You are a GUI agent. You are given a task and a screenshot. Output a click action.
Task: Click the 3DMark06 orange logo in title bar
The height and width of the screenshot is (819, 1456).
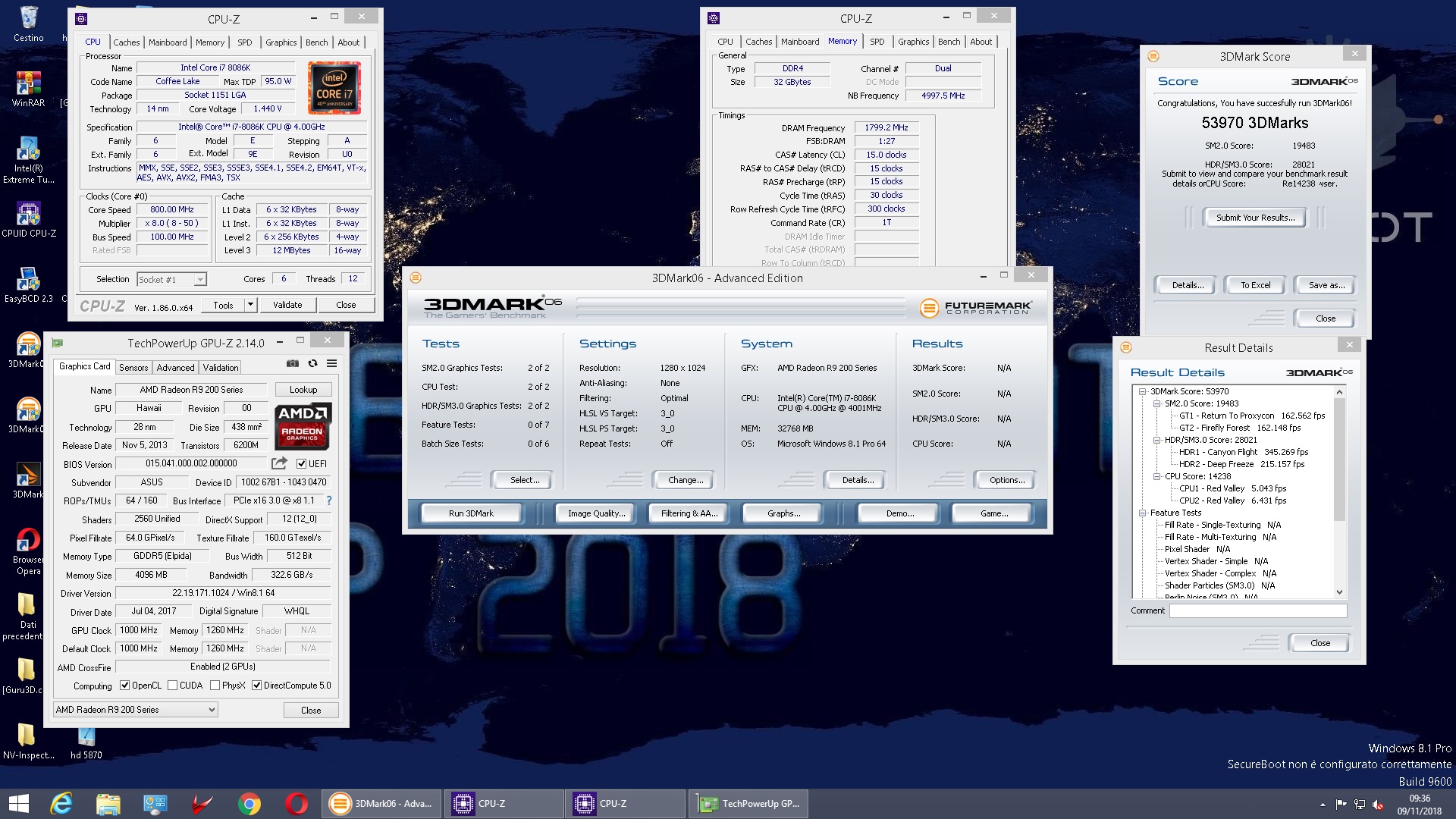pyautogui.click(x=415, y=278)
